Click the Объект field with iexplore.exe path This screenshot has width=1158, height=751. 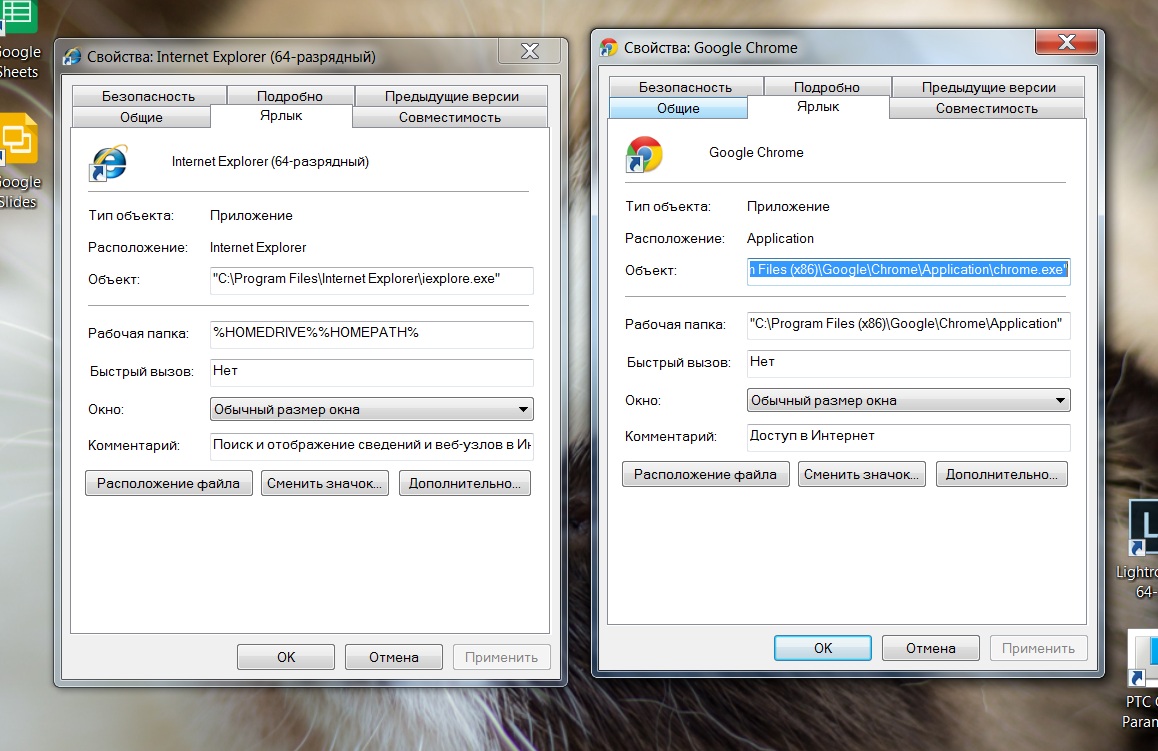pos(371,280)
